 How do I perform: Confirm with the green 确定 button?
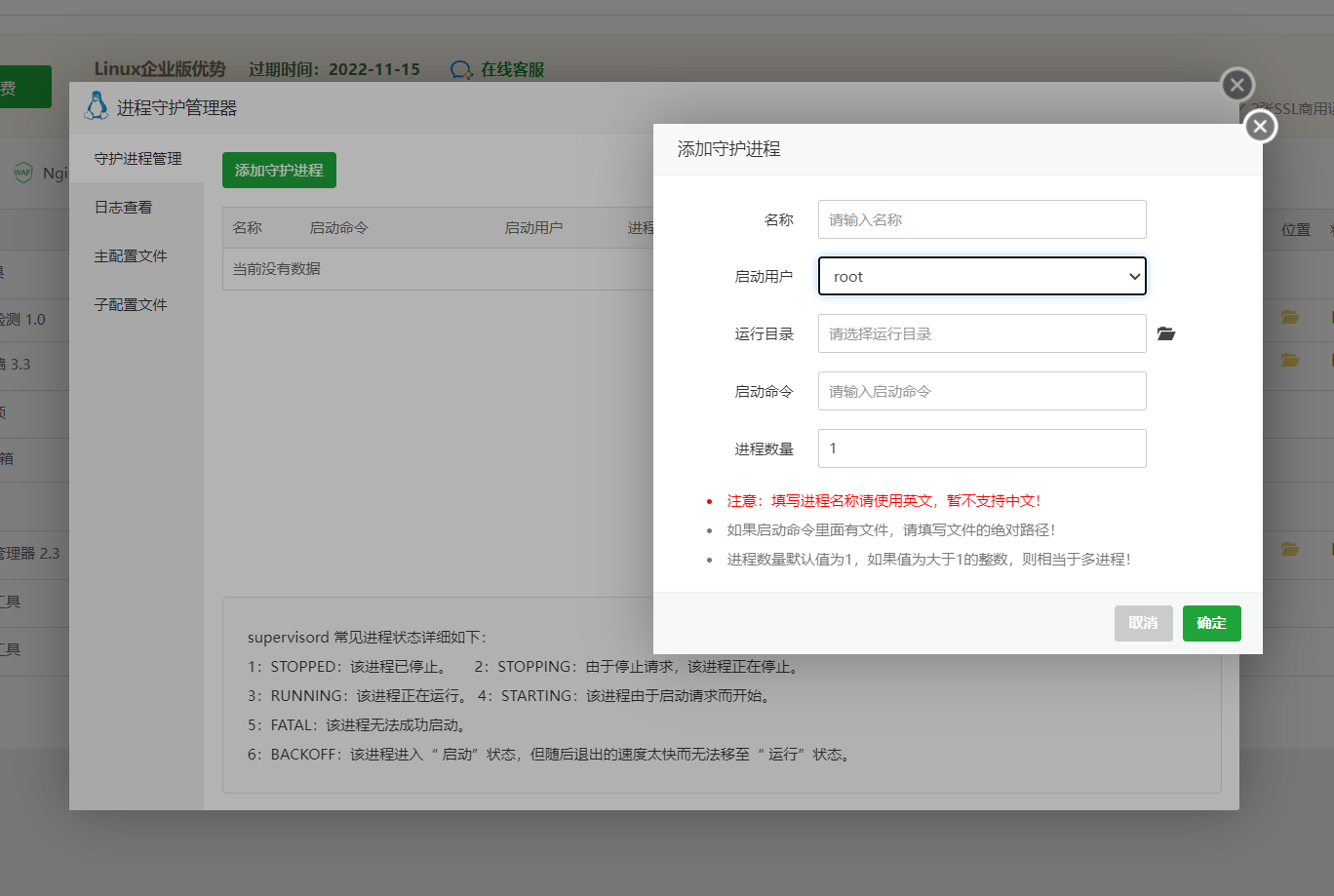(1212, 623)
